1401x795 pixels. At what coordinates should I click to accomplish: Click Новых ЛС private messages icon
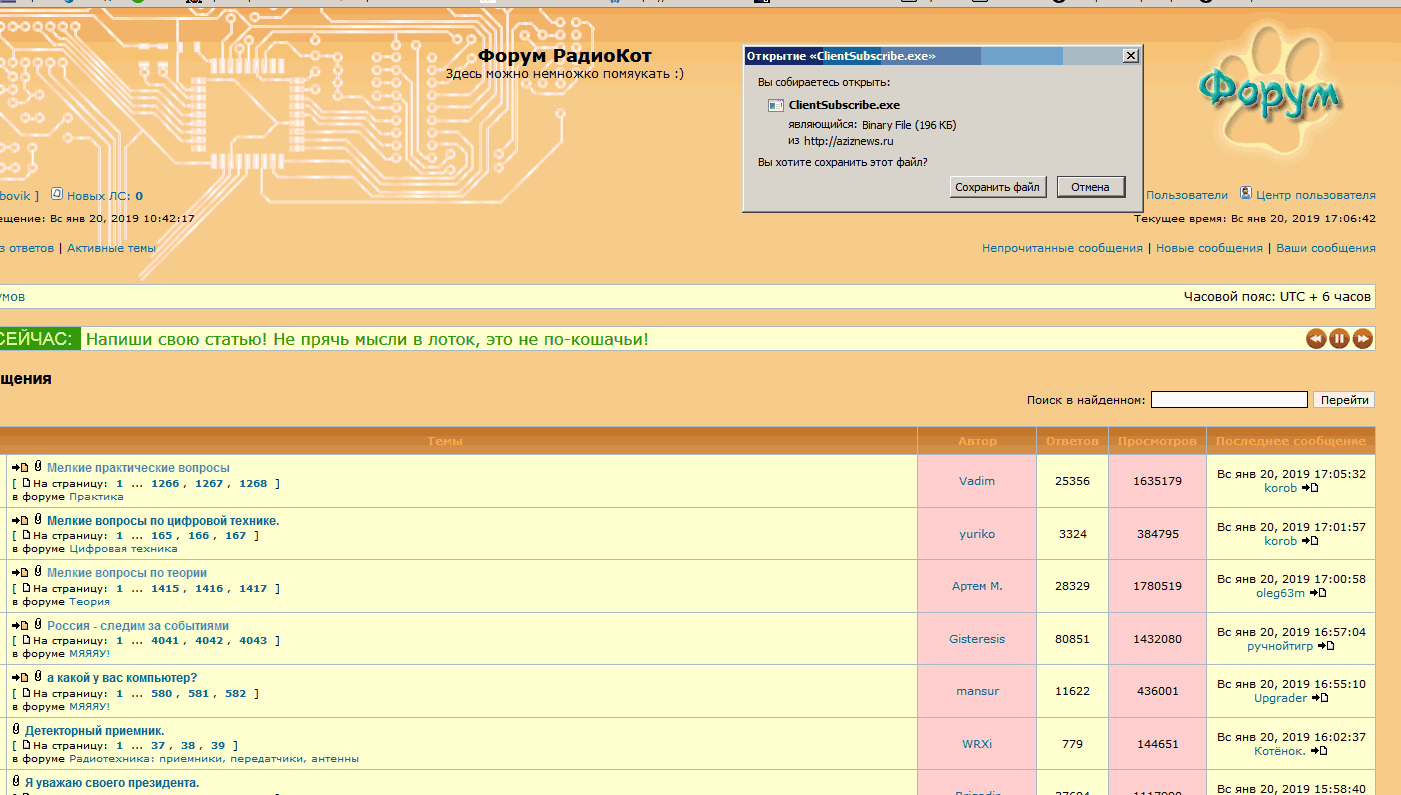(x=57, y=194)
